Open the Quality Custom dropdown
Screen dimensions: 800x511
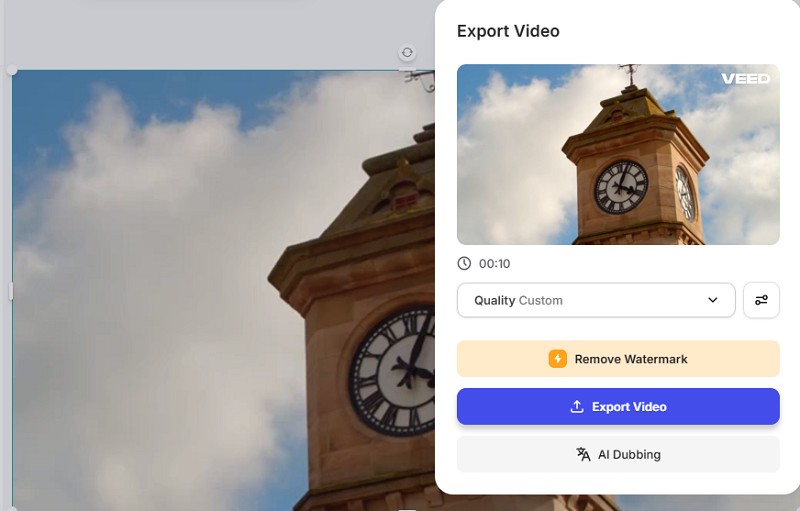click(x=596, y=300)
